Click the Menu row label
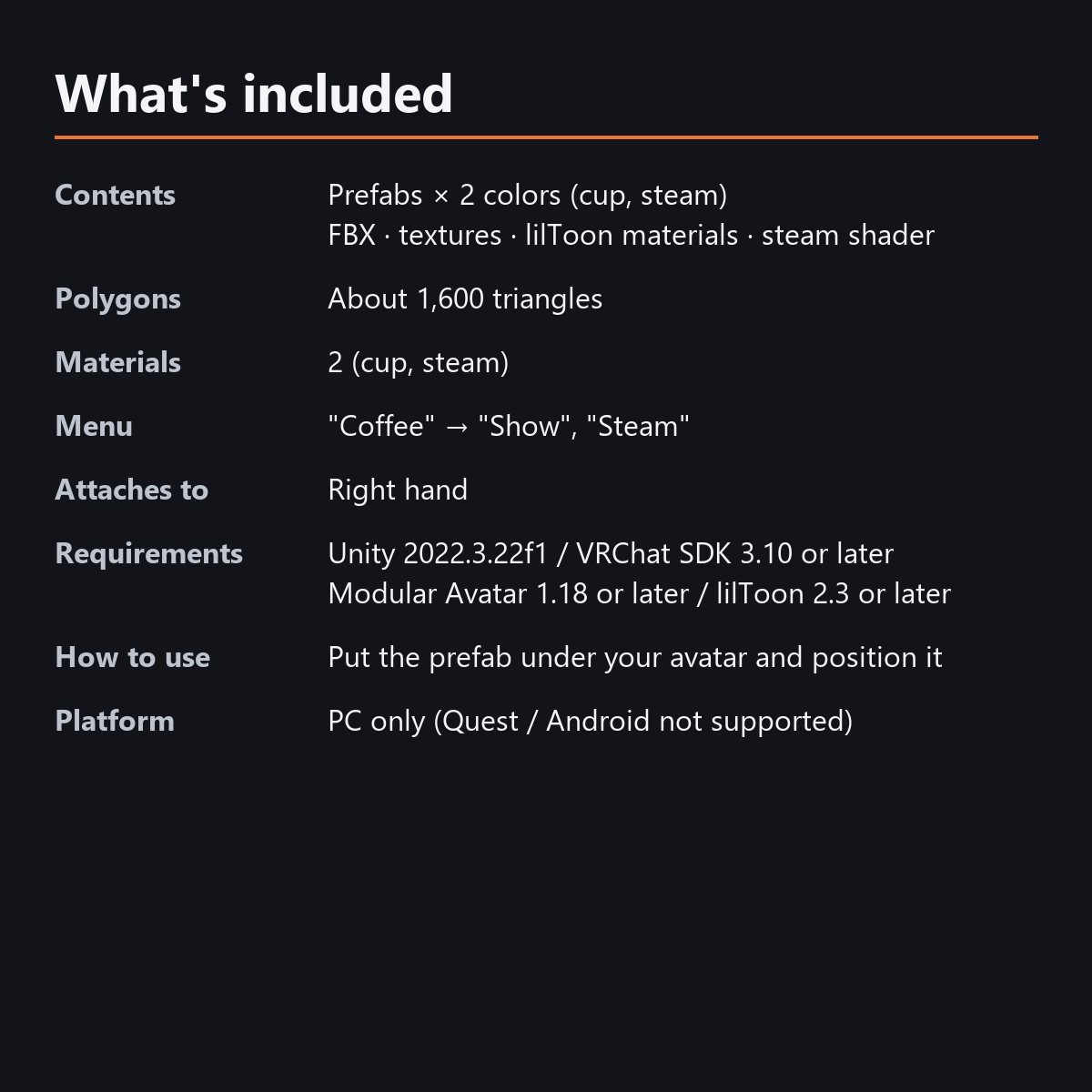This screenshot has width=1092, height=1092. click(94, 426)
